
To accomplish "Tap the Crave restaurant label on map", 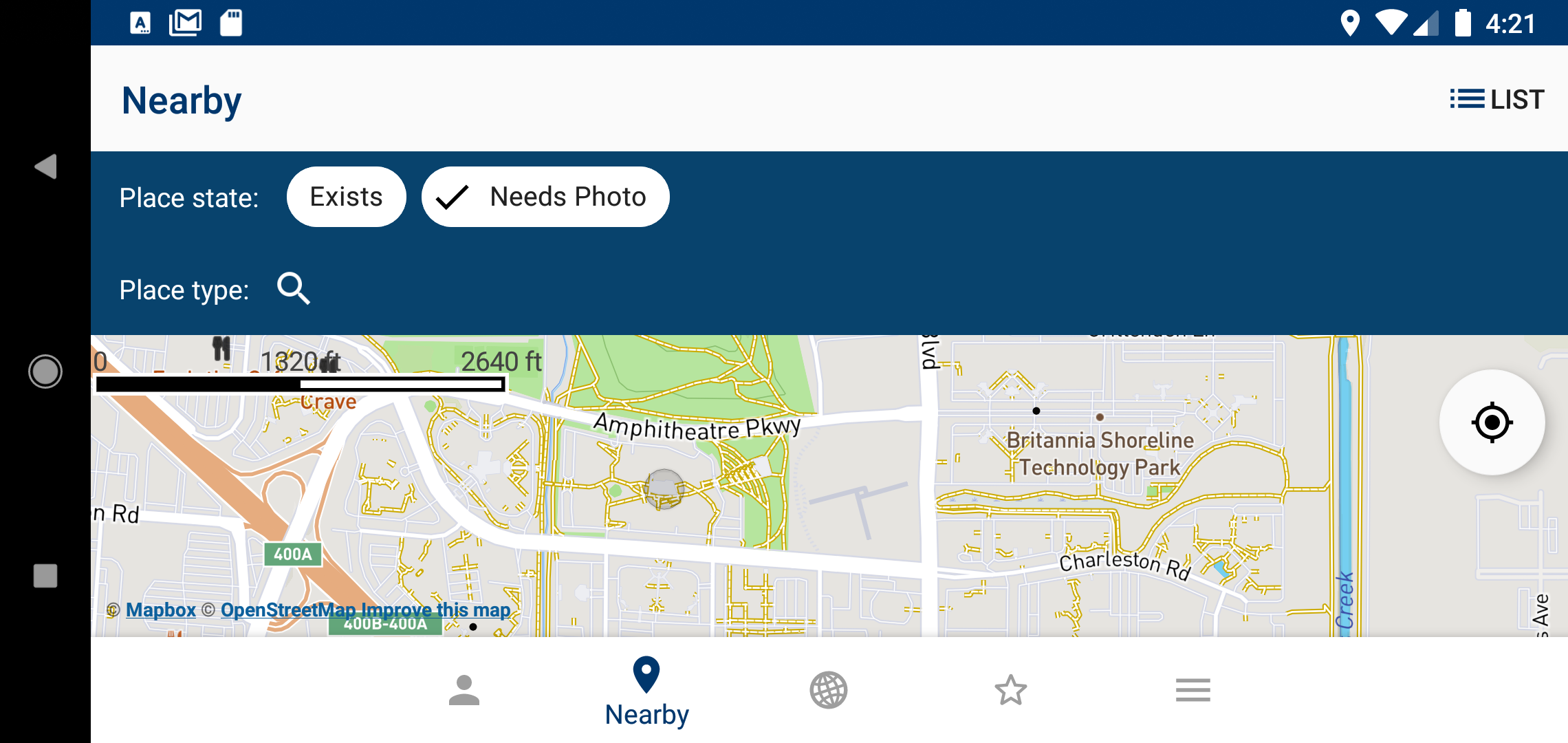I will 329,402.
